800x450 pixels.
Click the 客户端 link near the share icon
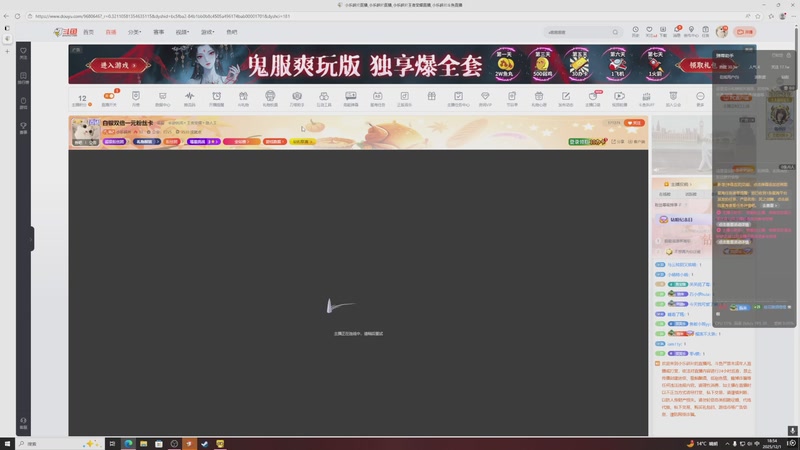tap(636, 141)
